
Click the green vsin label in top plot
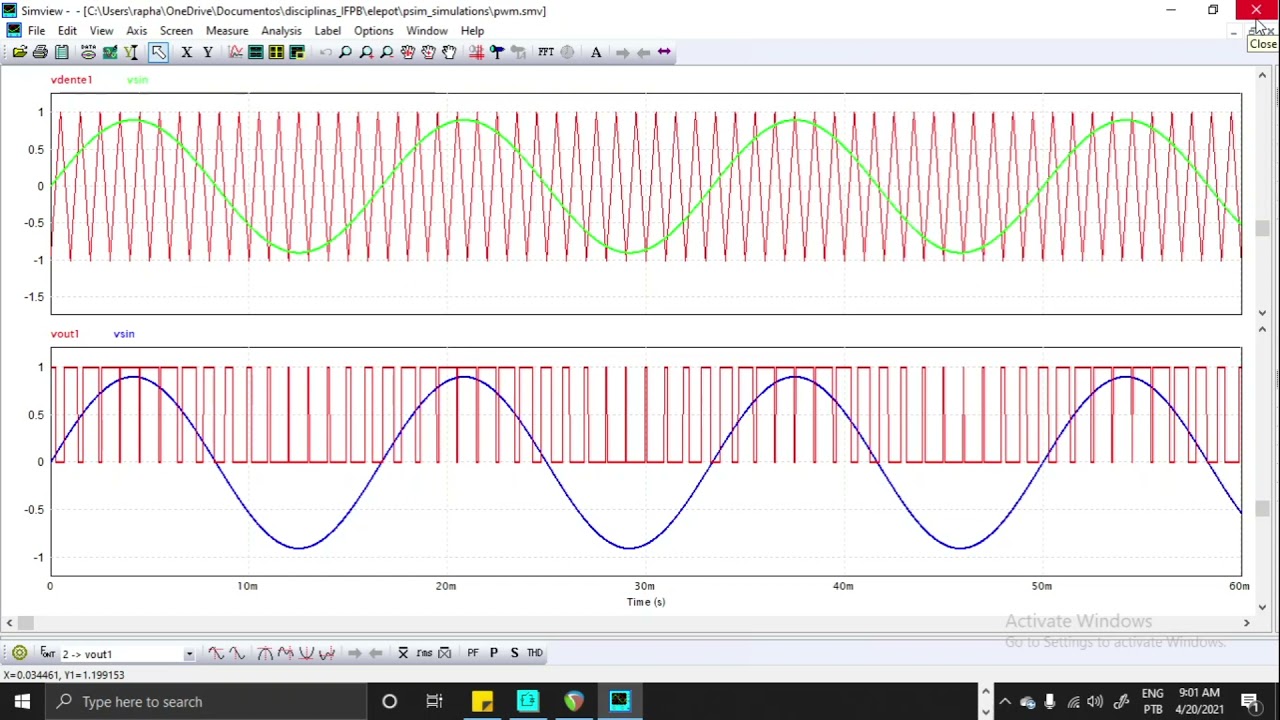pyautogui.click(x=137, y=79)
